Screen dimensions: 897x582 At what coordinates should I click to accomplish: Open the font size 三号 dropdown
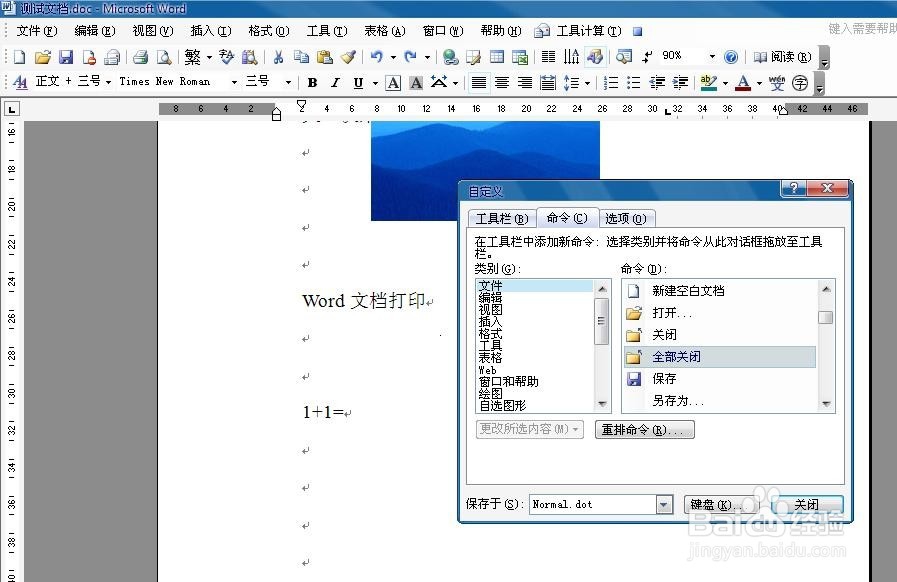coord(288,83)
